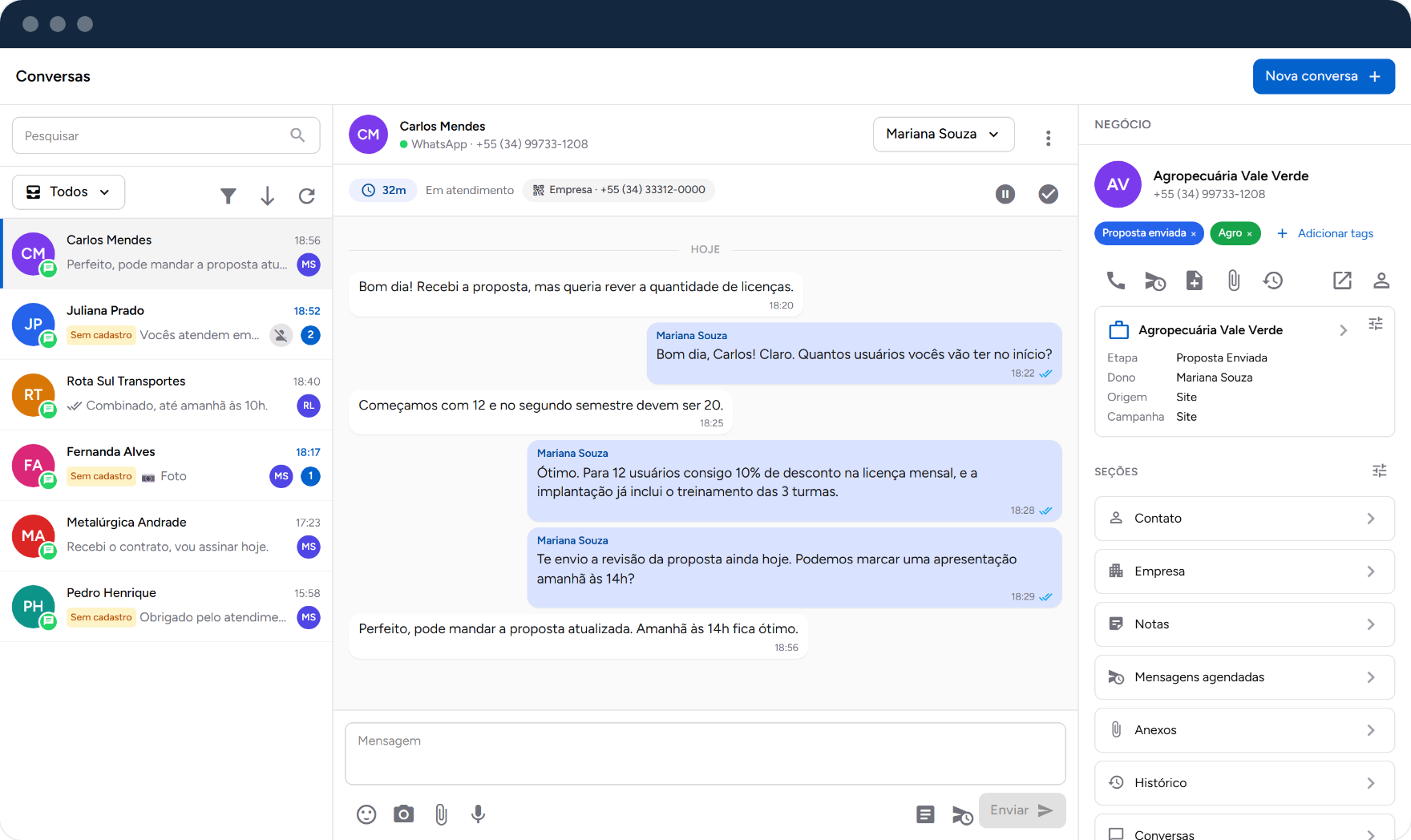Attach a file with composer paperclip
The width and height of the screenshot is (1411, 840).
coord(441,814)
